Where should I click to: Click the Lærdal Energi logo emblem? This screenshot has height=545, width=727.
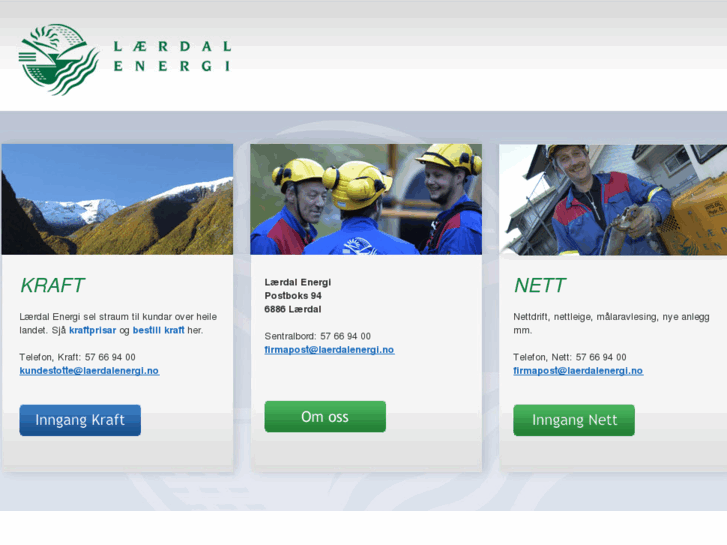[59, 59]
